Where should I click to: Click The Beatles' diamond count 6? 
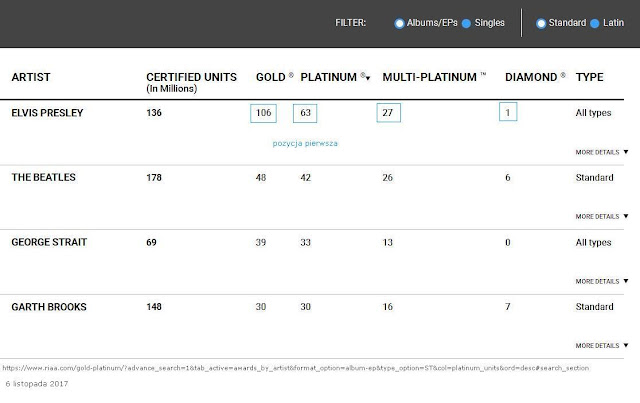point(508,178)
